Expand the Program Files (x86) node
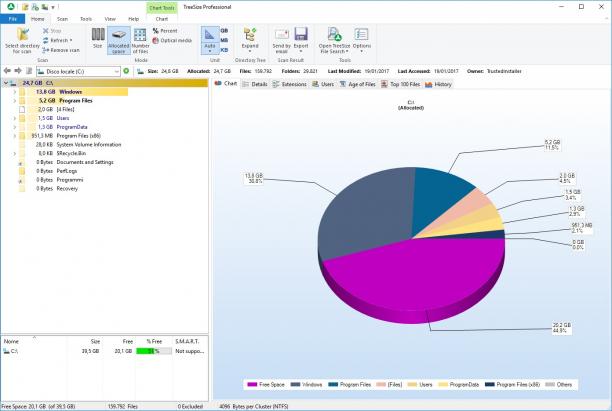Viewport: 612px width, 411px height. pyautogui.click(x=15, y=136)
